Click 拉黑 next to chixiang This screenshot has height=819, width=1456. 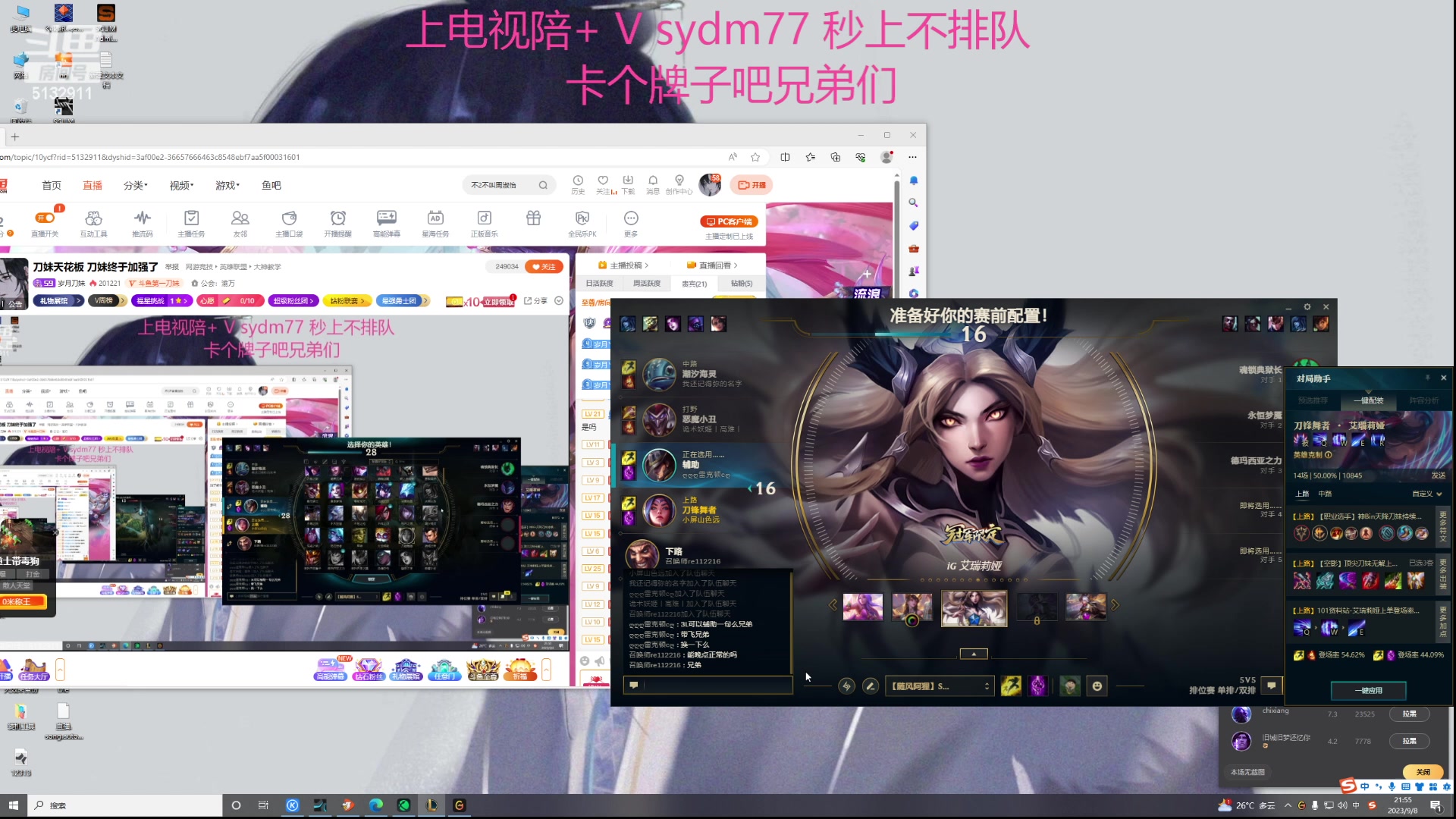1409,714
